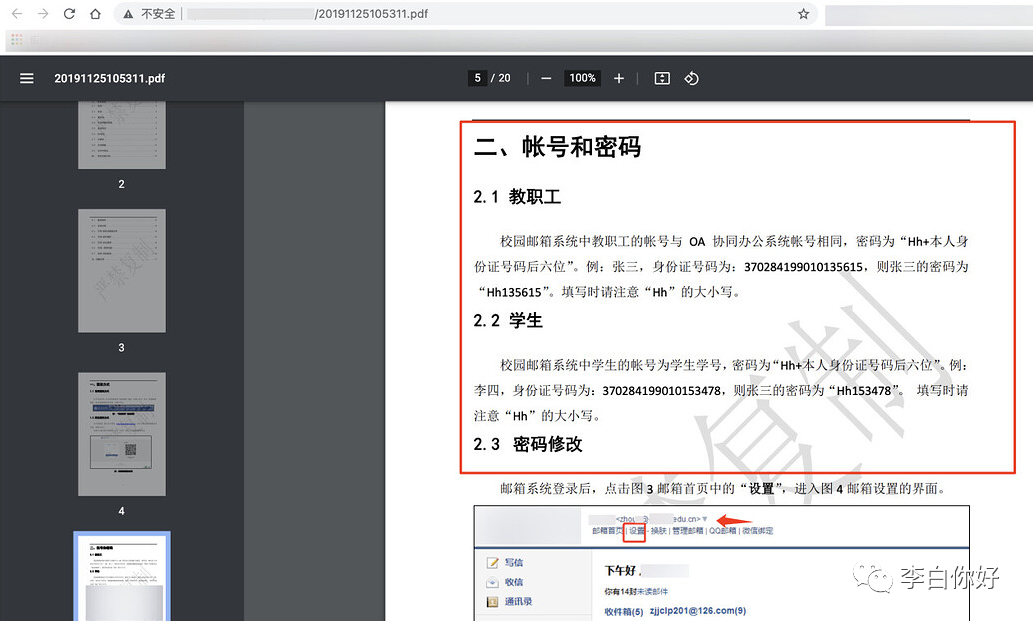
Task: Click the browser forward arrow
Action: pos(43,14)
